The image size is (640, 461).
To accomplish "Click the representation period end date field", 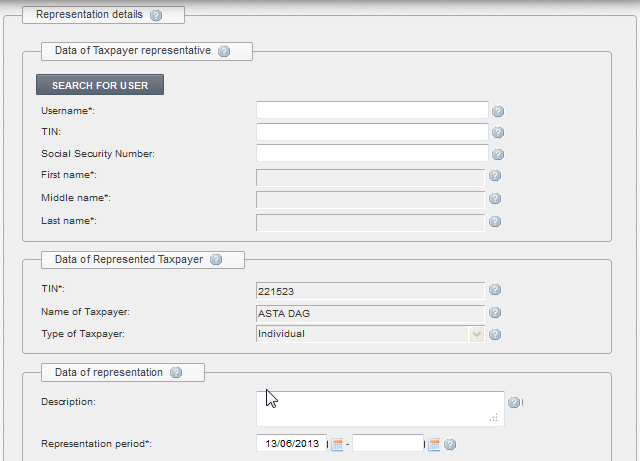I will pos(388,443).
